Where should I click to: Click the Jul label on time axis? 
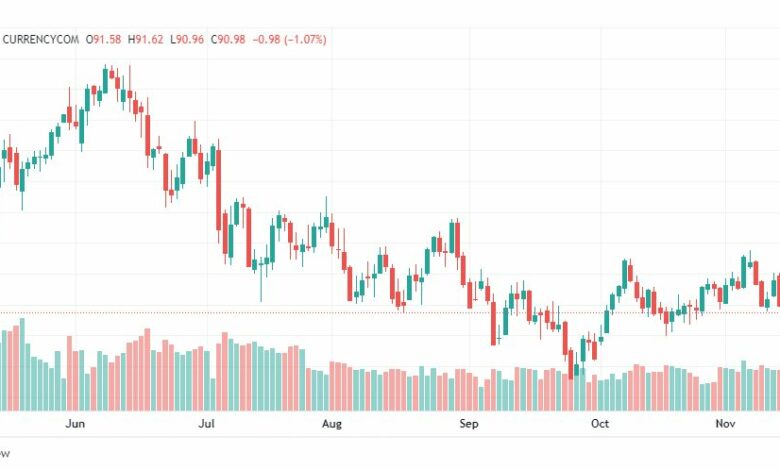(x=206, y=424)
